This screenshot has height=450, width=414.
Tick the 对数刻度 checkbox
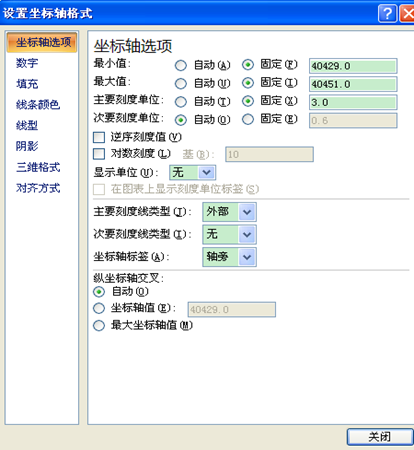[99, 154]
